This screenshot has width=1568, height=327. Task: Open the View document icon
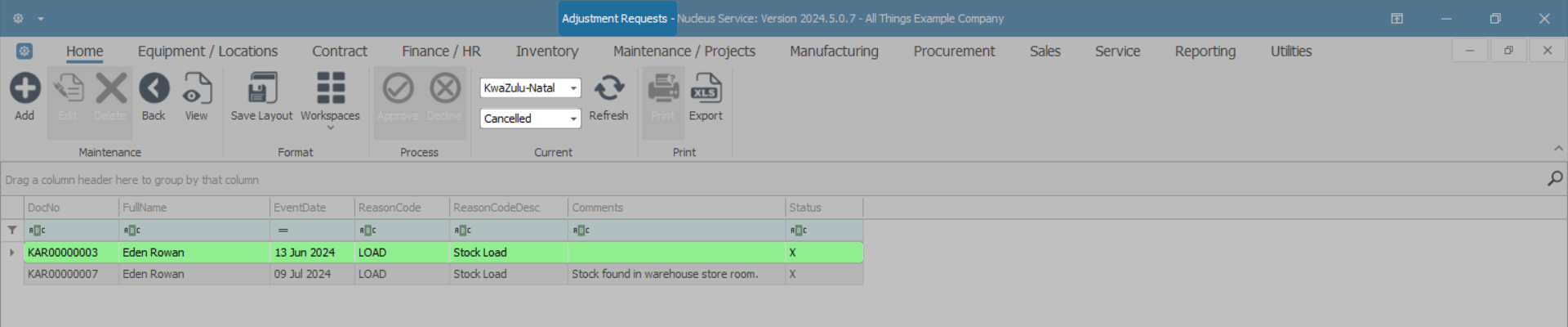(196, 89)
